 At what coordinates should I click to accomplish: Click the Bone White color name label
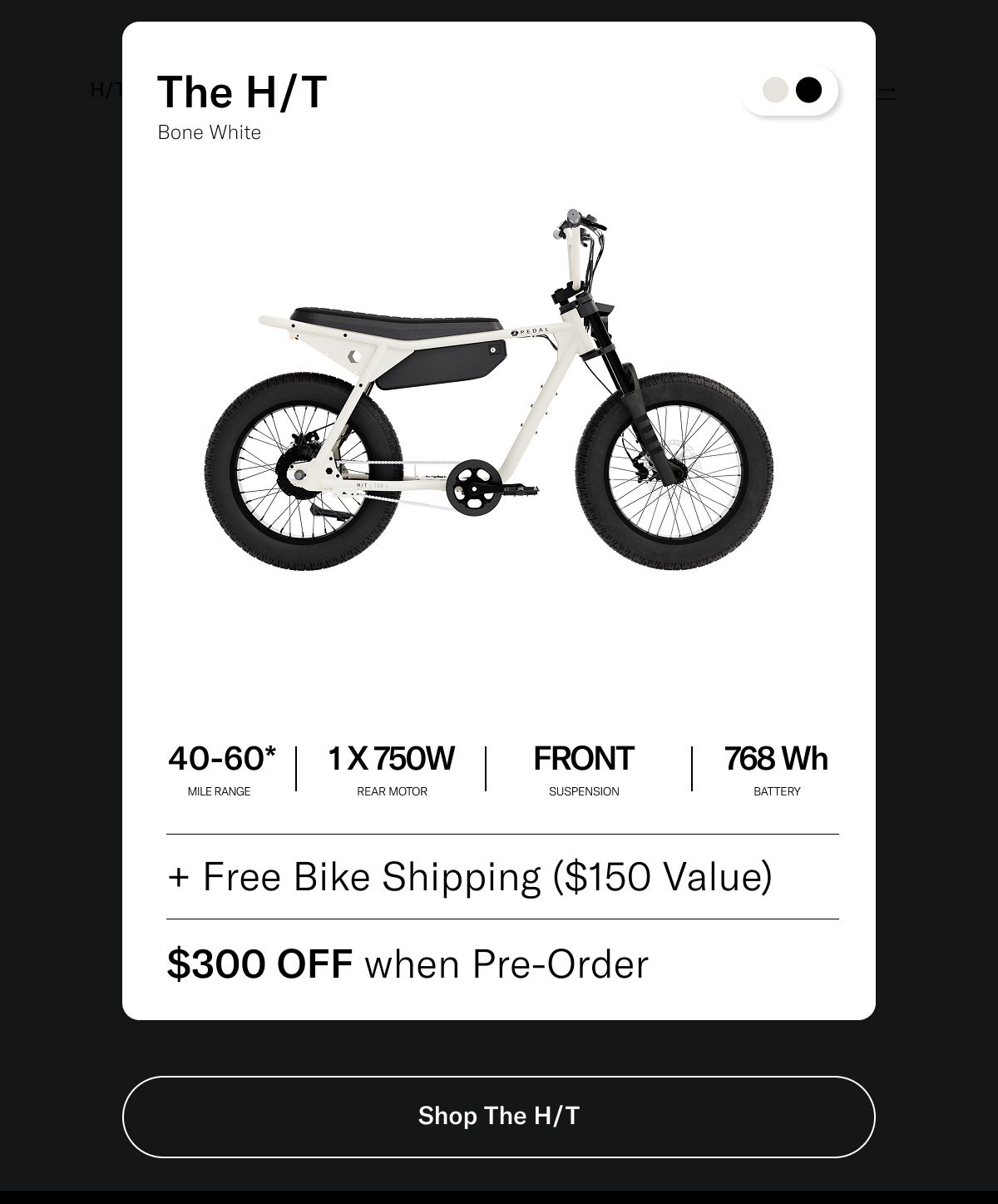(210, 132)
